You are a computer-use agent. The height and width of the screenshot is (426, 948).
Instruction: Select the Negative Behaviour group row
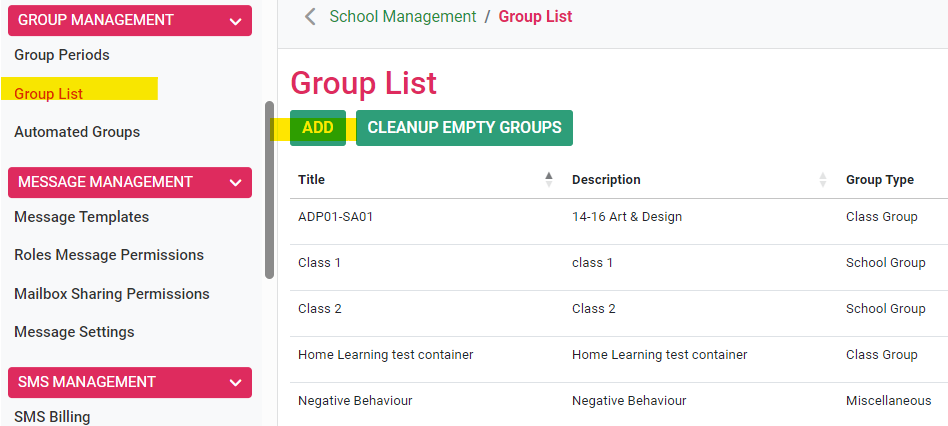click(618, 400)
